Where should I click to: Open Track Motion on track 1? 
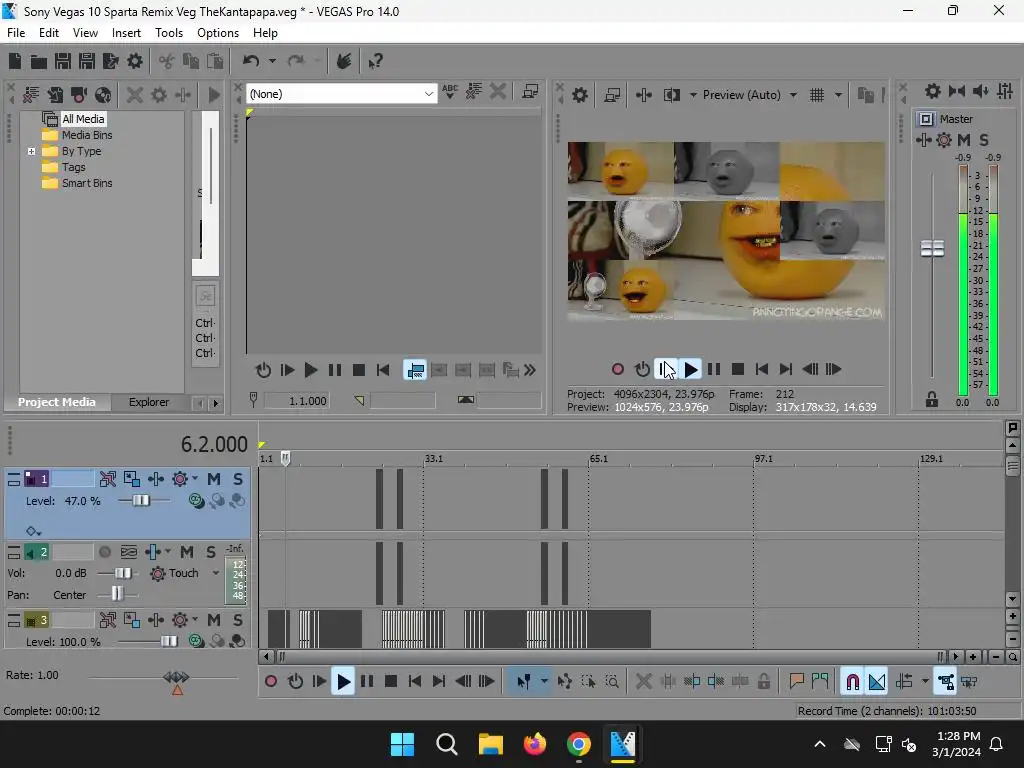pyautogui.click(x=131, y=479)
